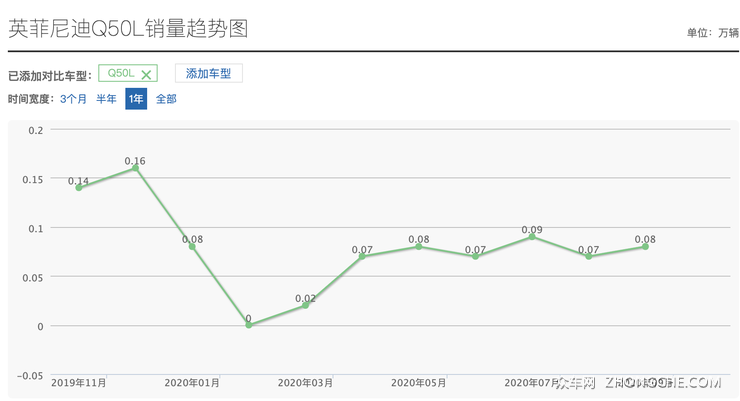Click the 0.07 data point after 2020年05月
This screenshot has width=740, height=401.
pyautogui.click(x=475, y=257)
